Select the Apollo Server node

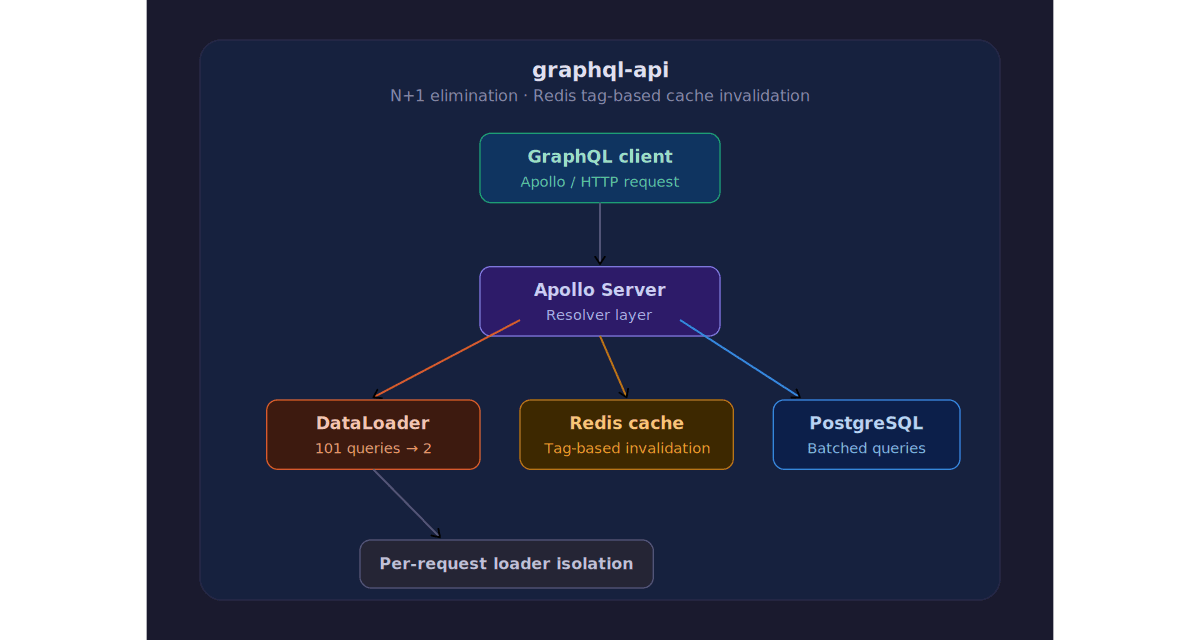(600, 301)
